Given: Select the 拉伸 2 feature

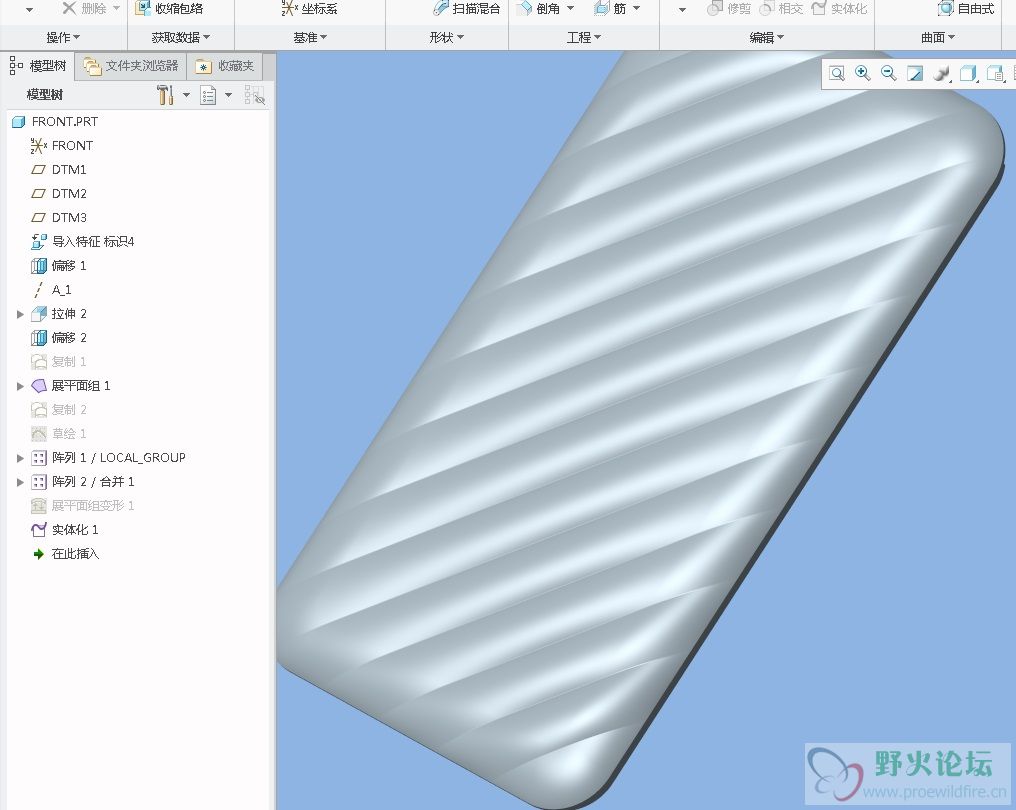Looking at the screenshot, I should coord(59,314).
